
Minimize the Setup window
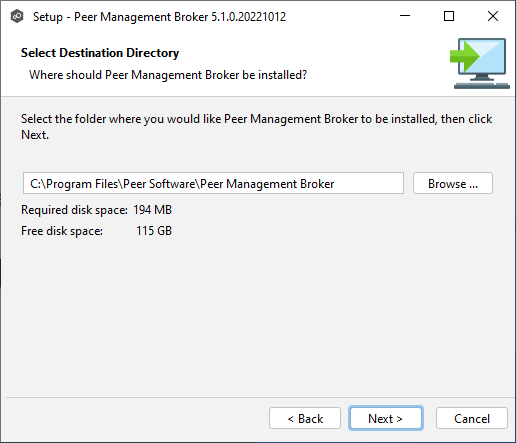[x=405, y=16]
